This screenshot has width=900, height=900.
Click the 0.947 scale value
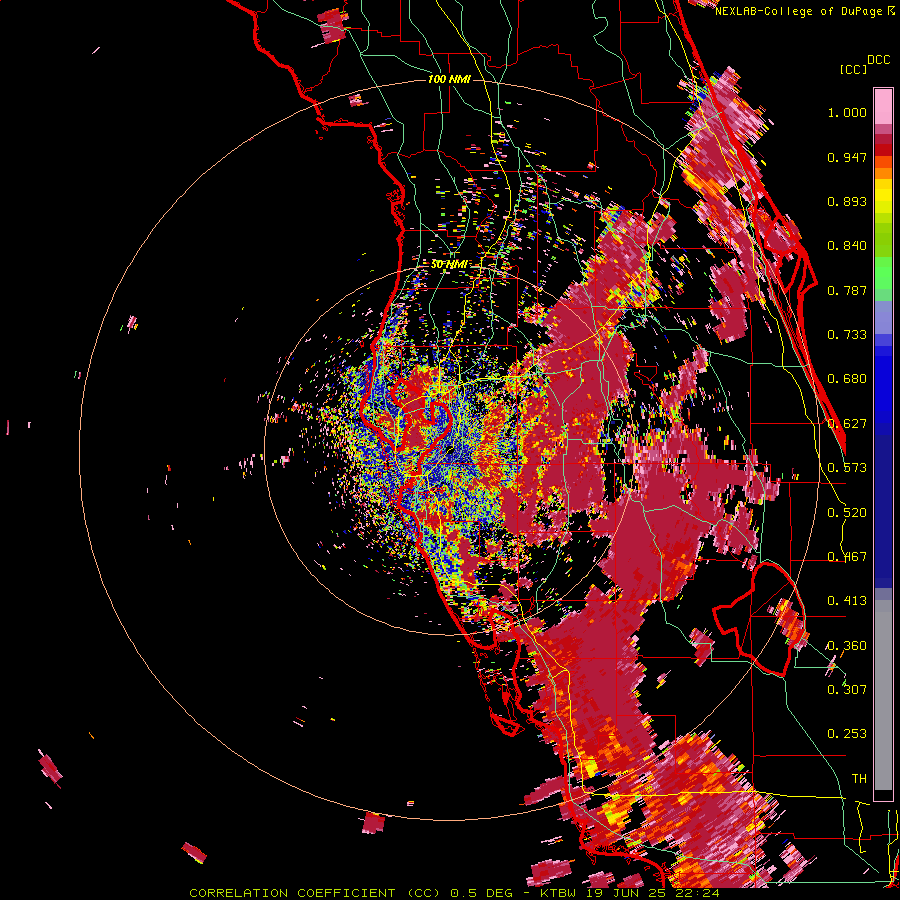[847, 157]
